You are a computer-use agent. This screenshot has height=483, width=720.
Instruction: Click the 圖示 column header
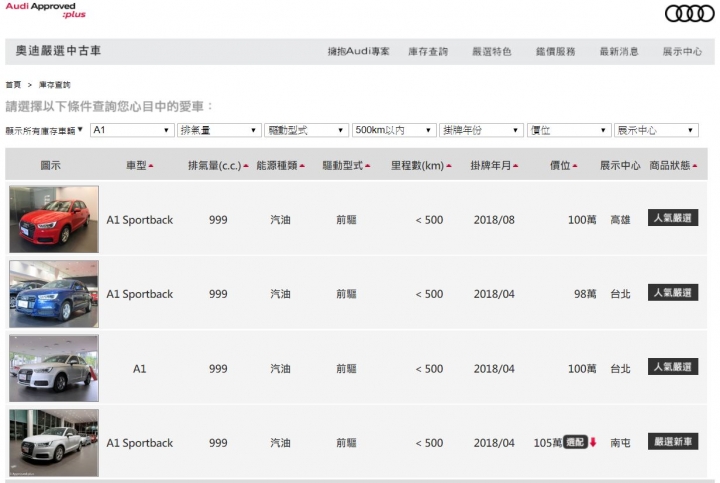51,165
